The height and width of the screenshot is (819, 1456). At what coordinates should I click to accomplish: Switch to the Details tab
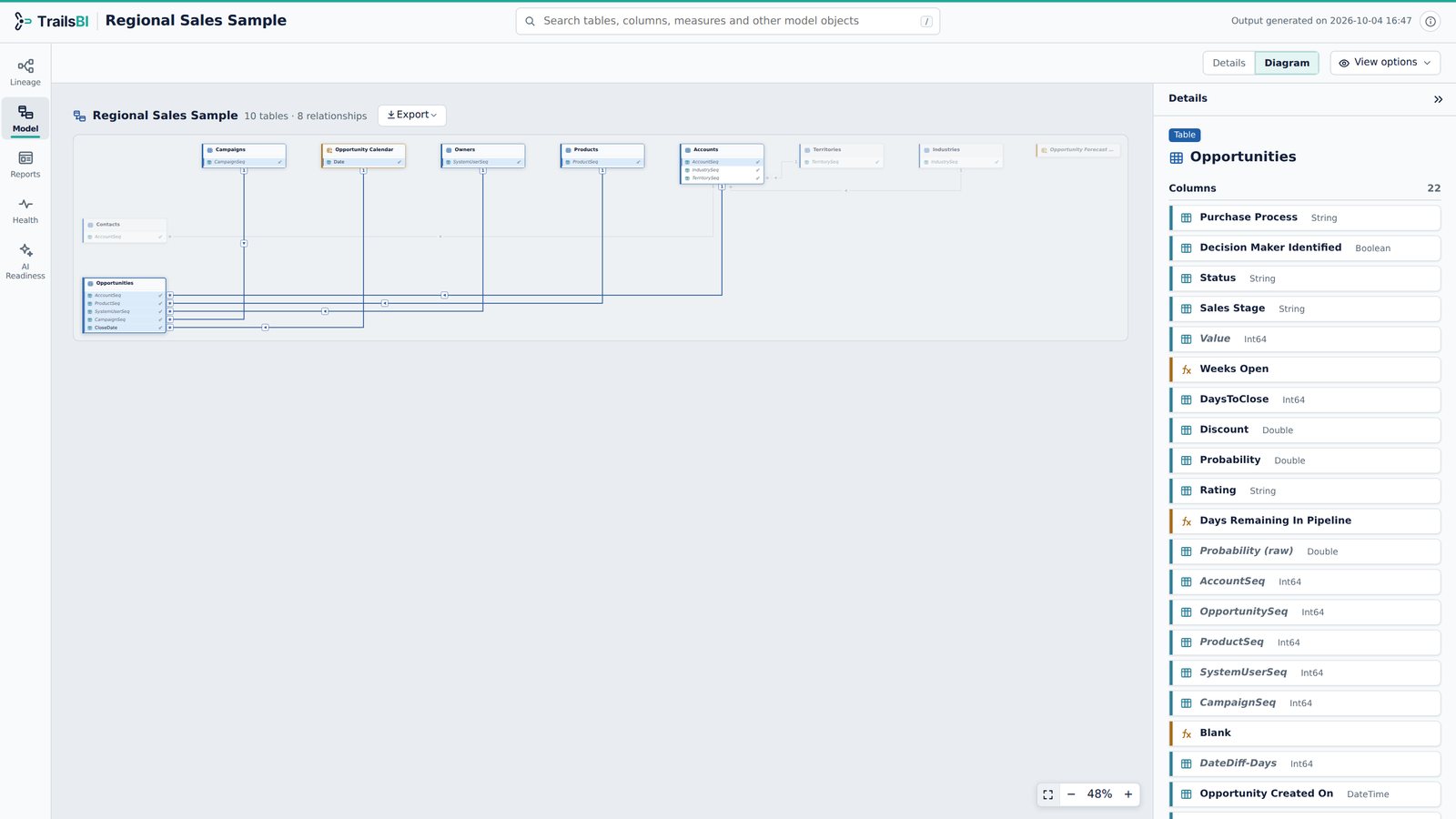1228,63
